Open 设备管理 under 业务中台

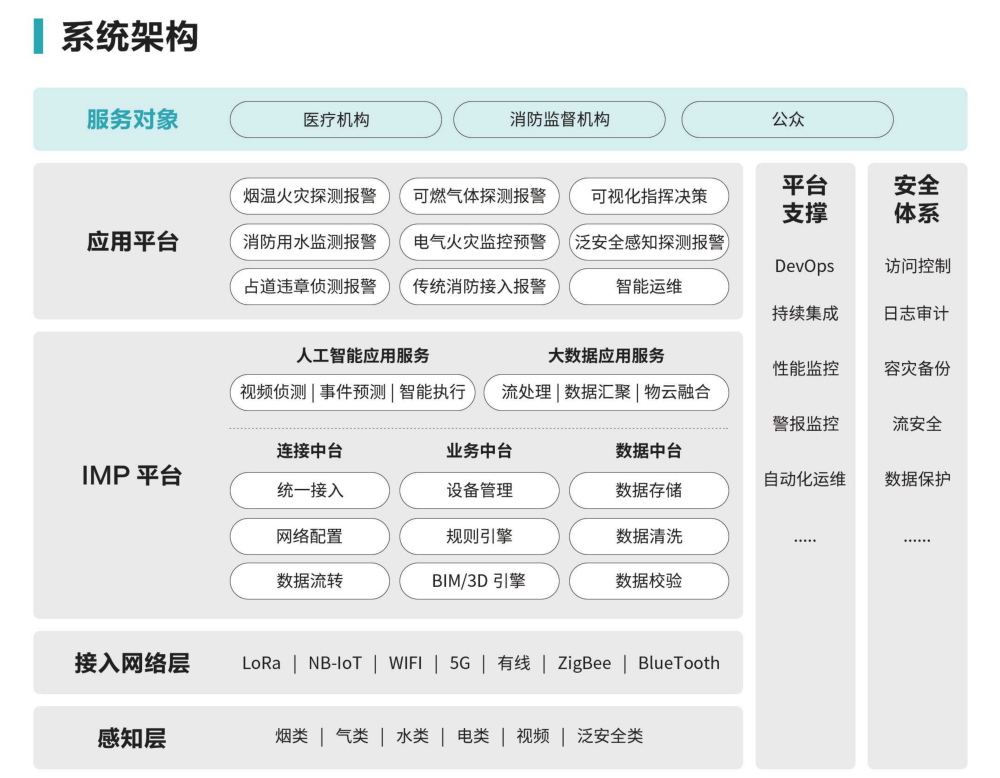click(479, 490)
